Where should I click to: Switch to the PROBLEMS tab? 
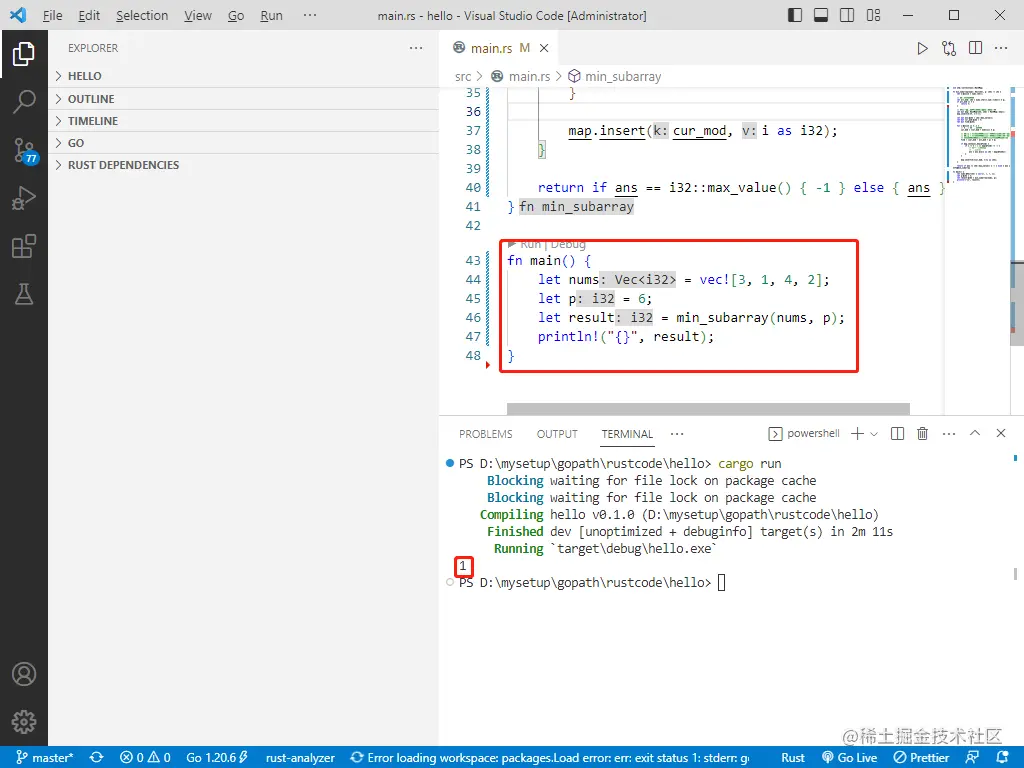point(485,434)
